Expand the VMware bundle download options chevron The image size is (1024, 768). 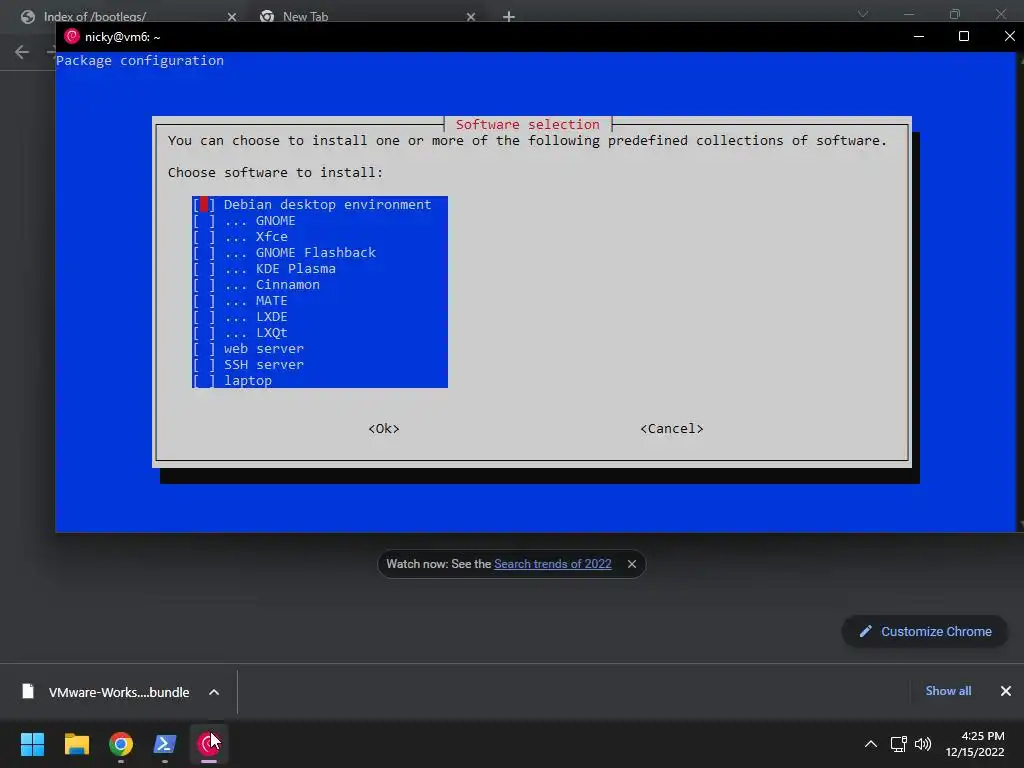[x=214, y=692]
